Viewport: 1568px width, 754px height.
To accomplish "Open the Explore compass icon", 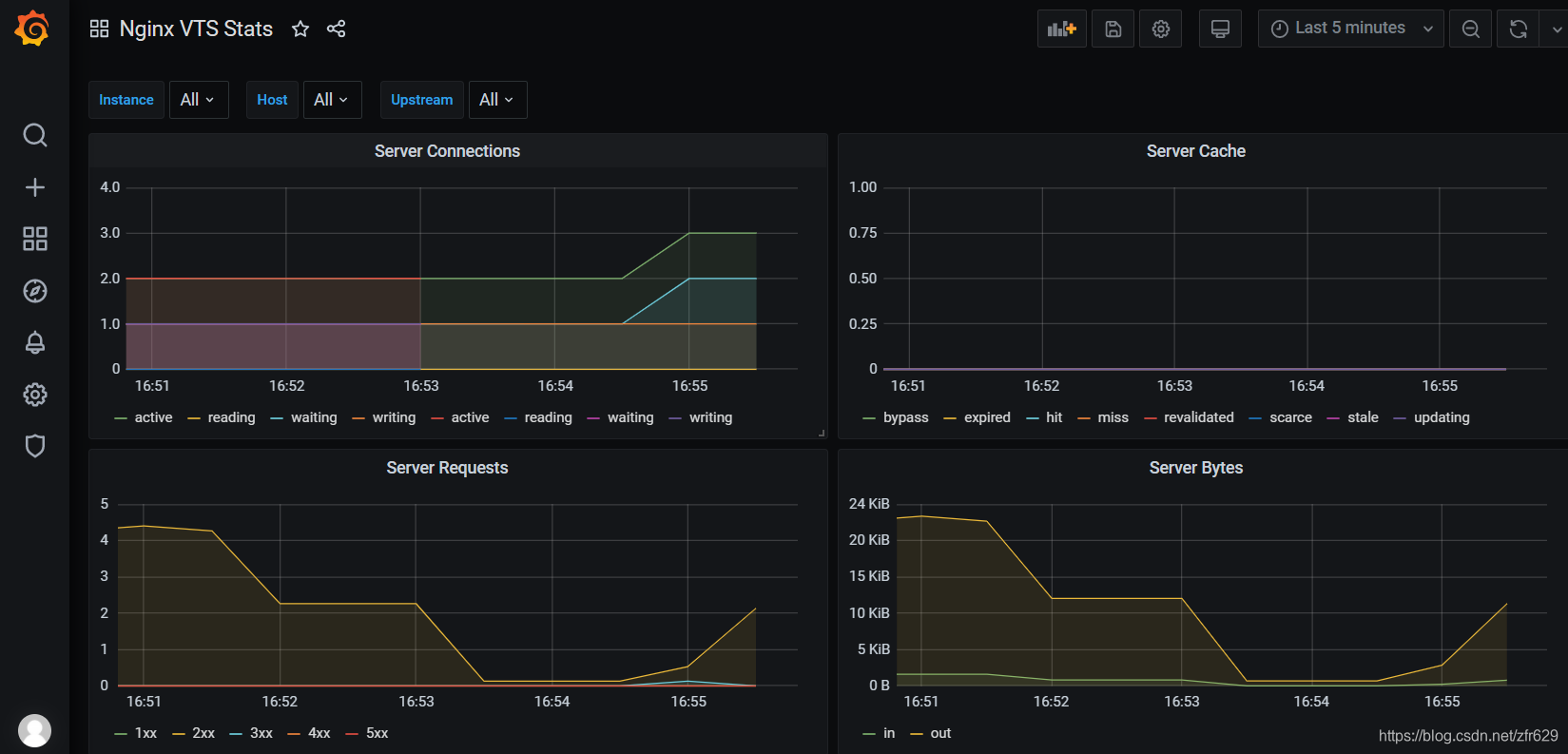I will tap(35, 291).
